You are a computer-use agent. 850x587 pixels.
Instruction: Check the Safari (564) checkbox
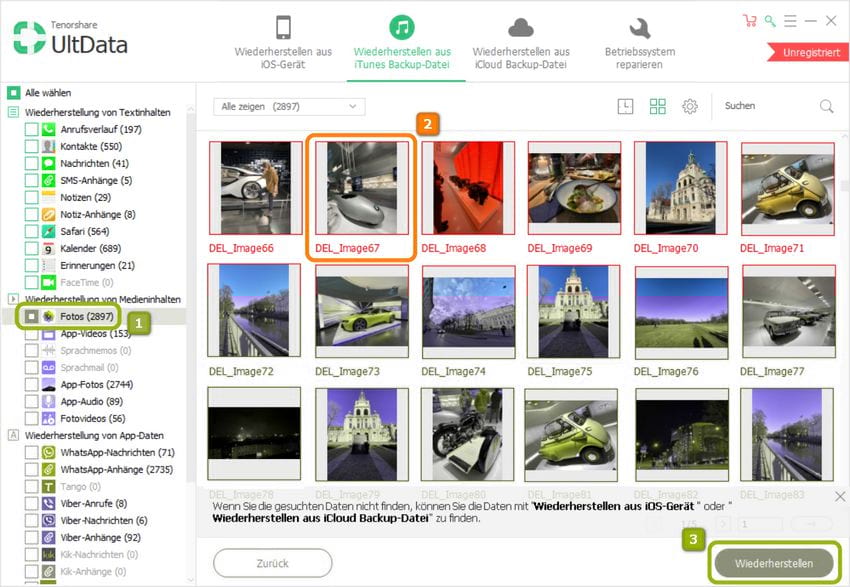click(31, 231)
